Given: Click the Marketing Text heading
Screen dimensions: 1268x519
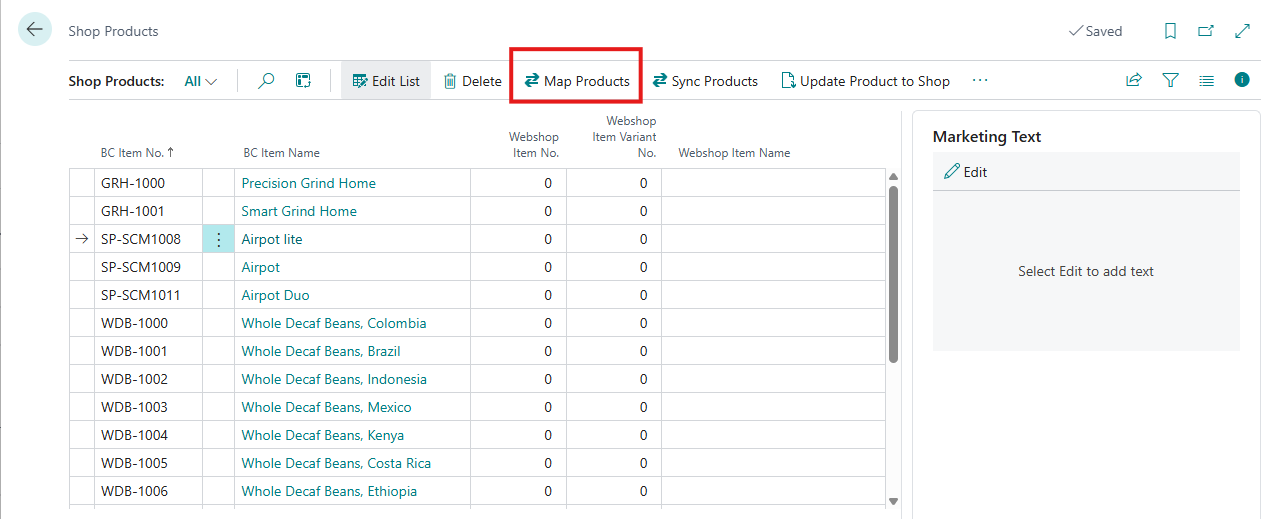Looking at the screenshot, I should click(x=987, y=137).
